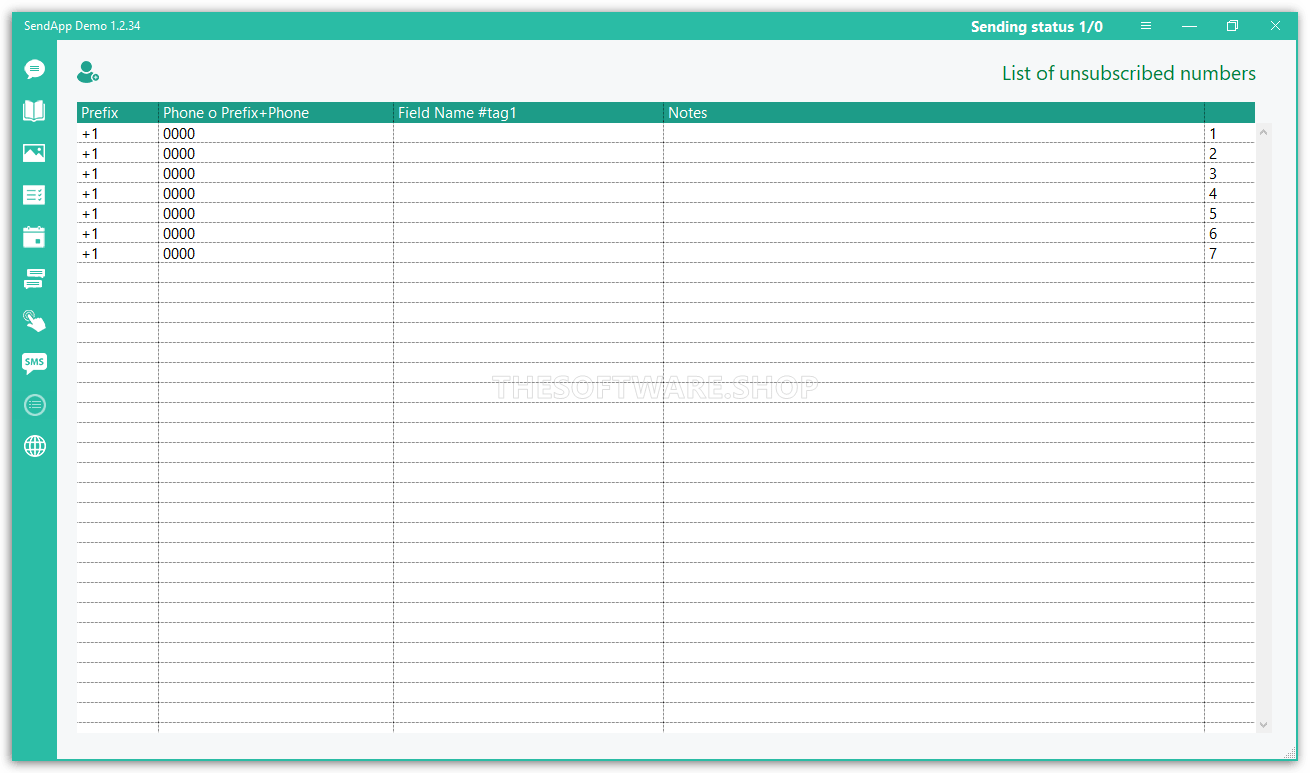The height and width of the screenshot is (773, 1310).
Task: Open the SMS sidebar icon
Action: tap(35, 363)
